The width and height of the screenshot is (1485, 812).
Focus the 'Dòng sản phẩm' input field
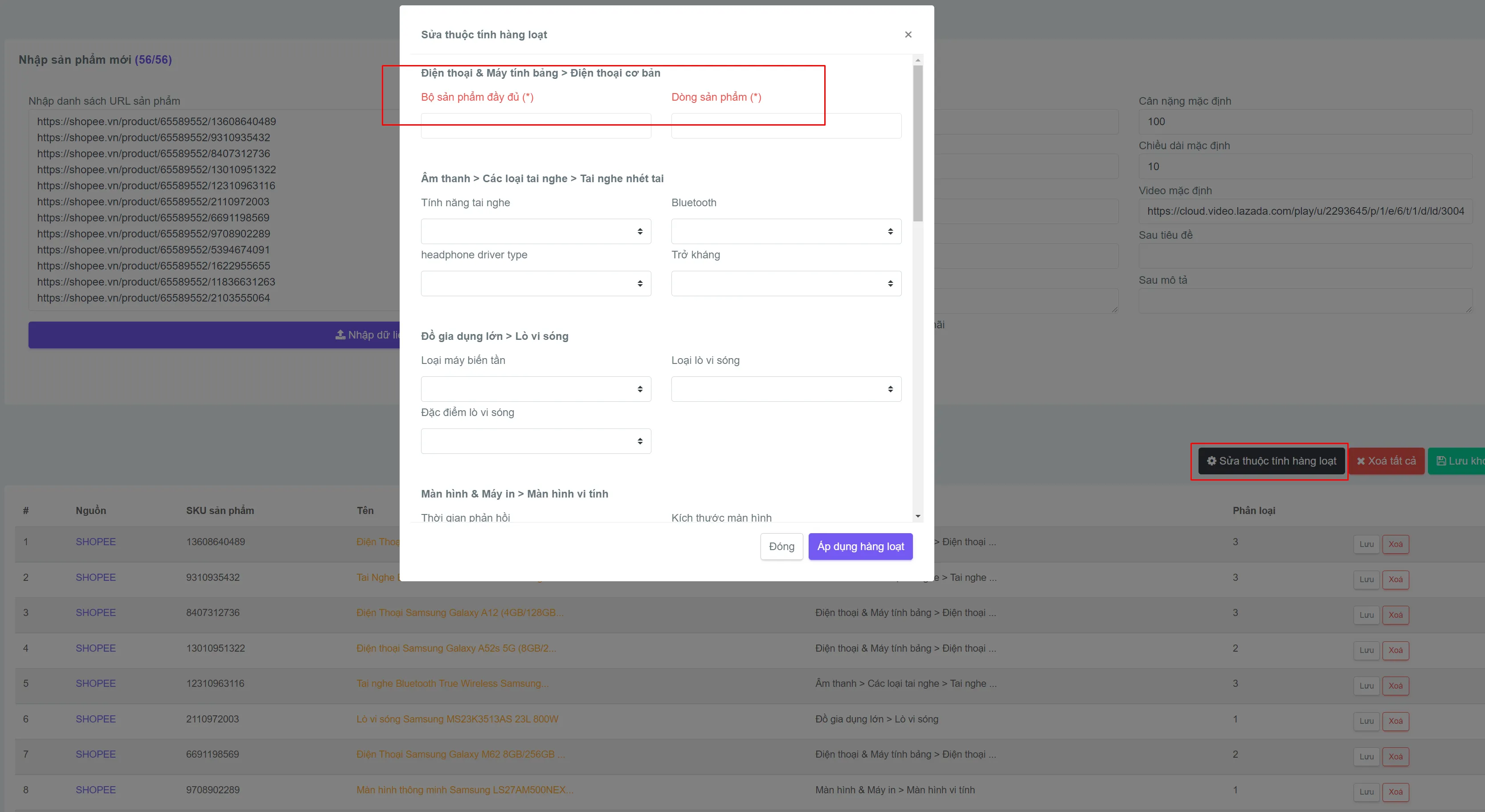pos(786,126)
